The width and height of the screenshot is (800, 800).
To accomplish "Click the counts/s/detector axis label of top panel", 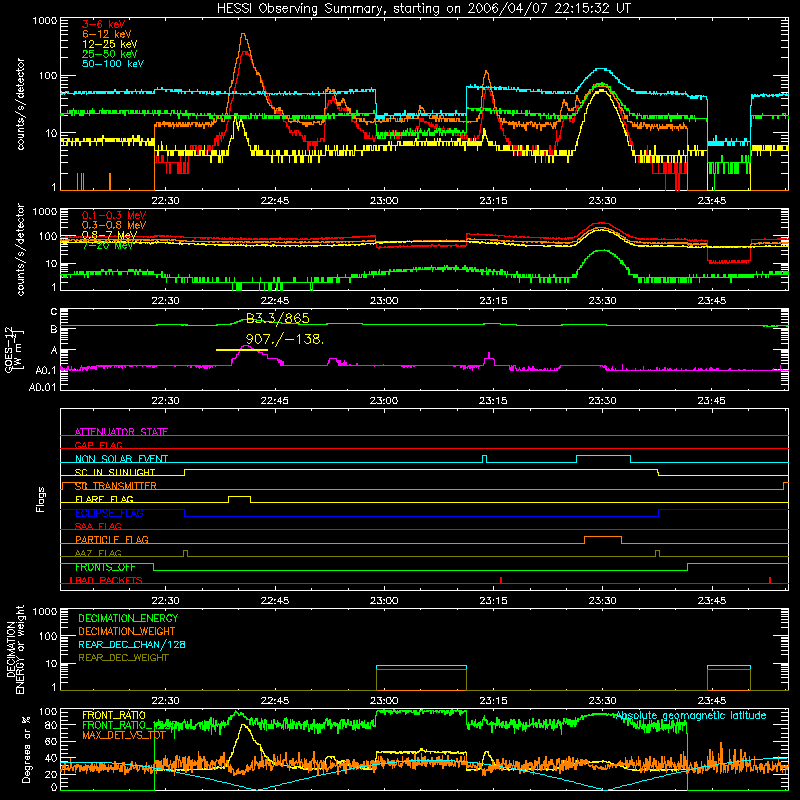I will pyautogui.click(x=20, y=104).
